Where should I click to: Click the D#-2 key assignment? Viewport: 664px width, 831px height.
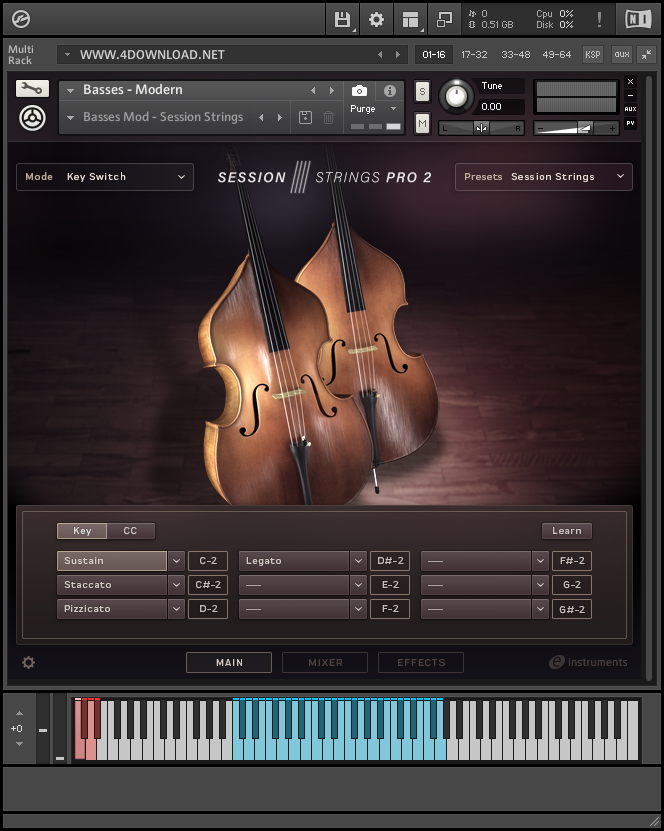390,561
